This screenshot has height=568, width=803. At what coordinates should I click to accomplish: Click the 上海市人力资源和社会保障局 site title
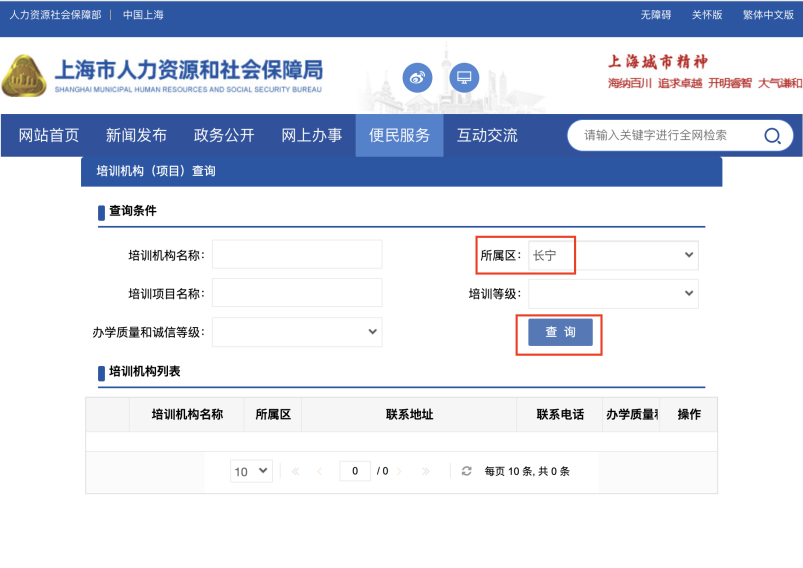[x=188, y=70]
